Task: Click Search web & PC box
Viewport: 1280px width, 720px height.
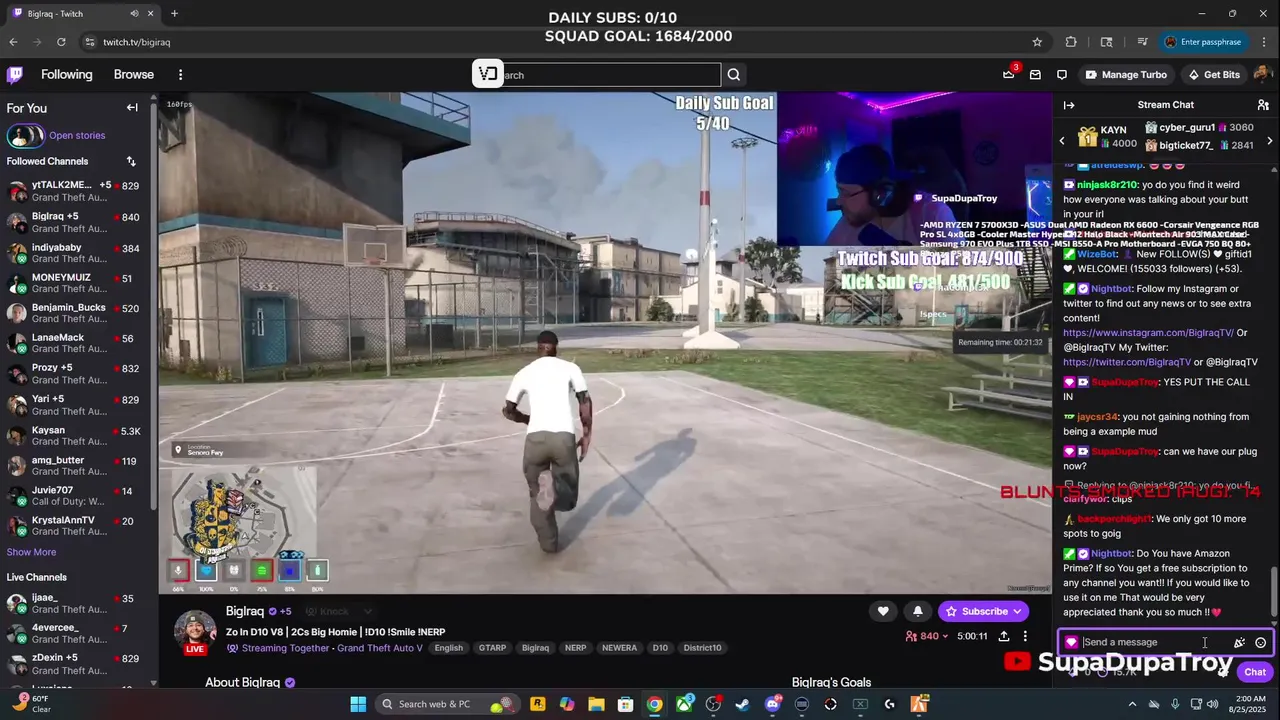Action: pos(447,704)
